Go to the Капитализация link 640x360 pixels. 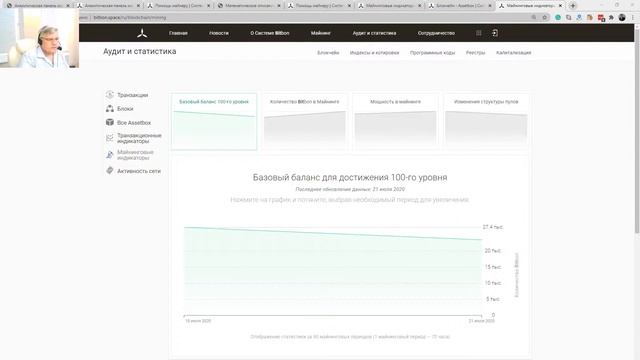(513, 53)
